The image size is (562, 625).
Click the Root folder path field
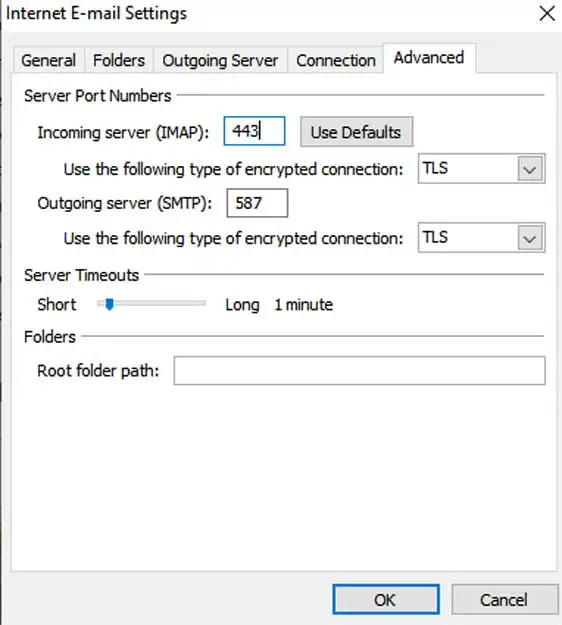(x=360, y=371)
